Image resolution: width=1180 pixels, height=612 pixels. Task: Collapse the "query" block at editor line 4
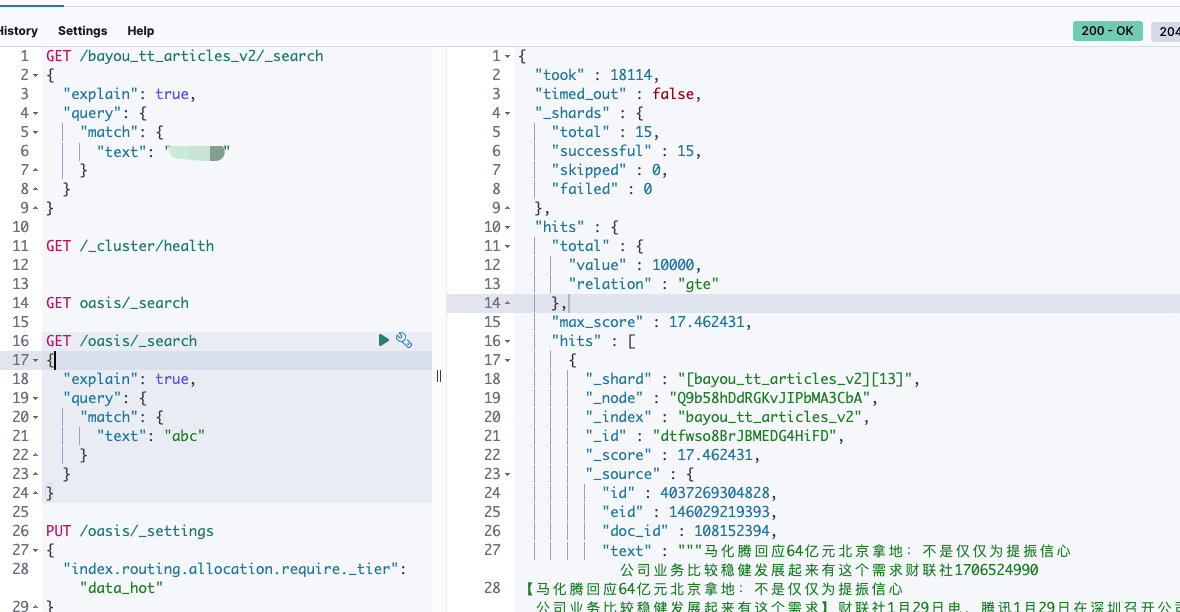35,114
